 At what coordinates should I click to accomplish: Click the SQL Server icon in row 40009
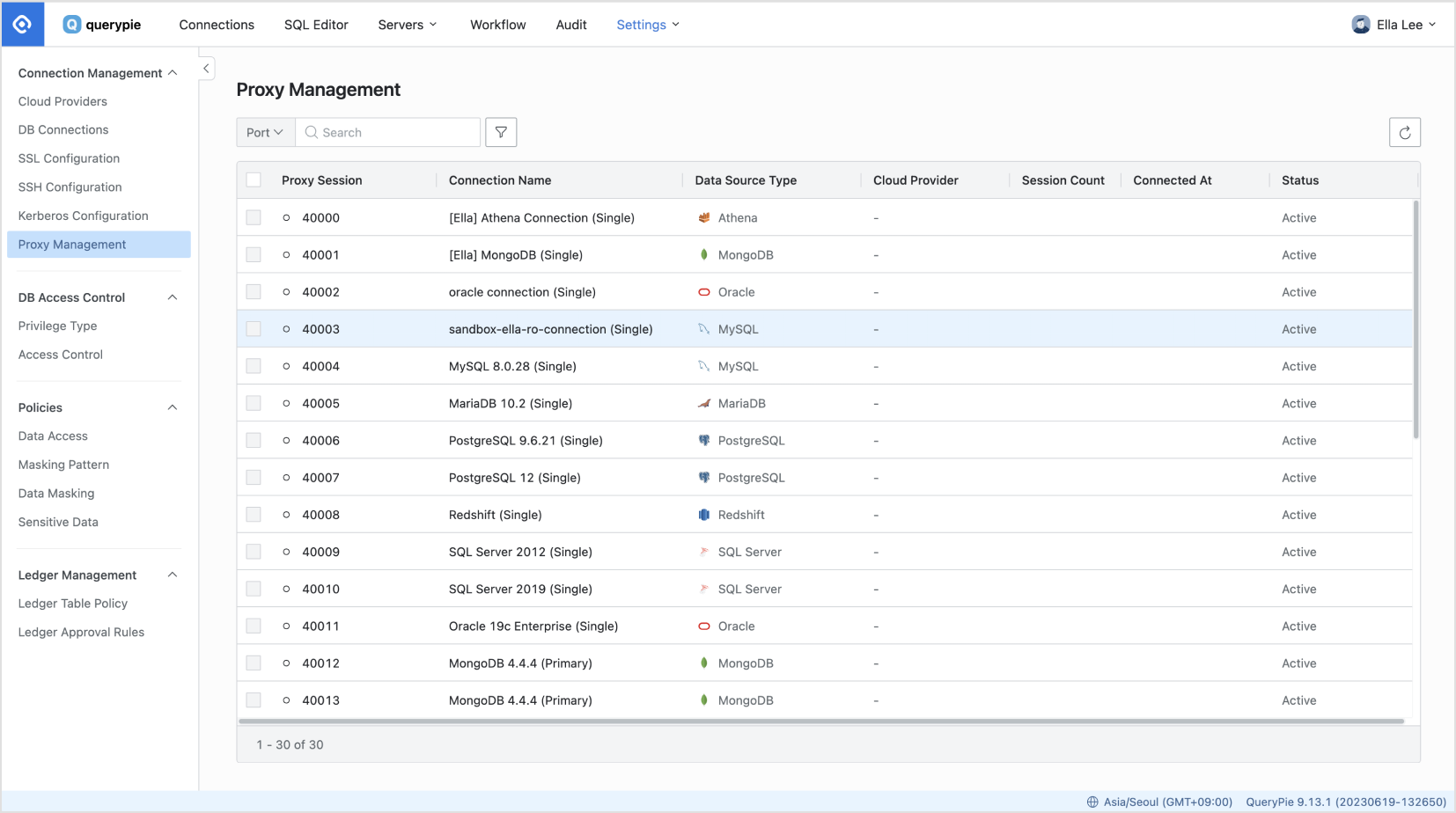point(704,552)
